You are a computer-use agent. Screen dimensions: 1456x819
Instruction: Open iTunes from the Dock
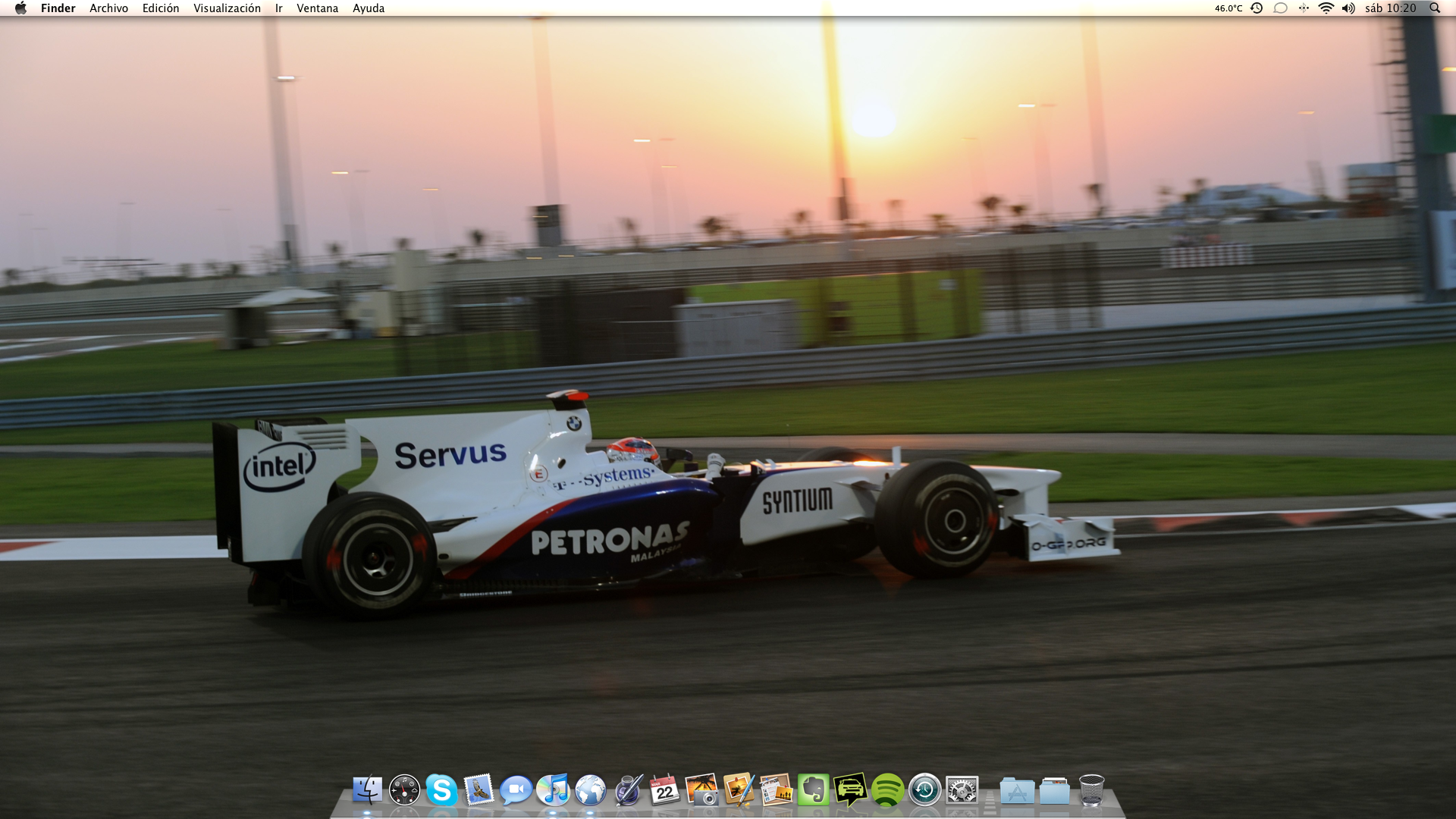553,790
